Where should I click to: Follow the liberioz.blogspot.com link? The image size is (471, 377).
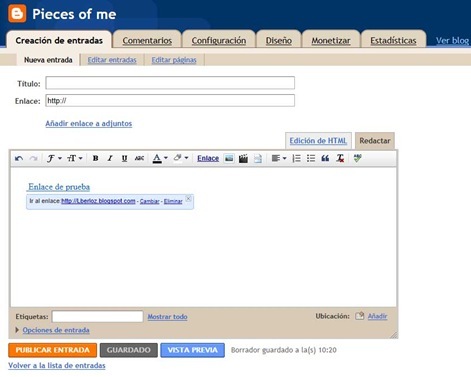[x=98, y=201]
